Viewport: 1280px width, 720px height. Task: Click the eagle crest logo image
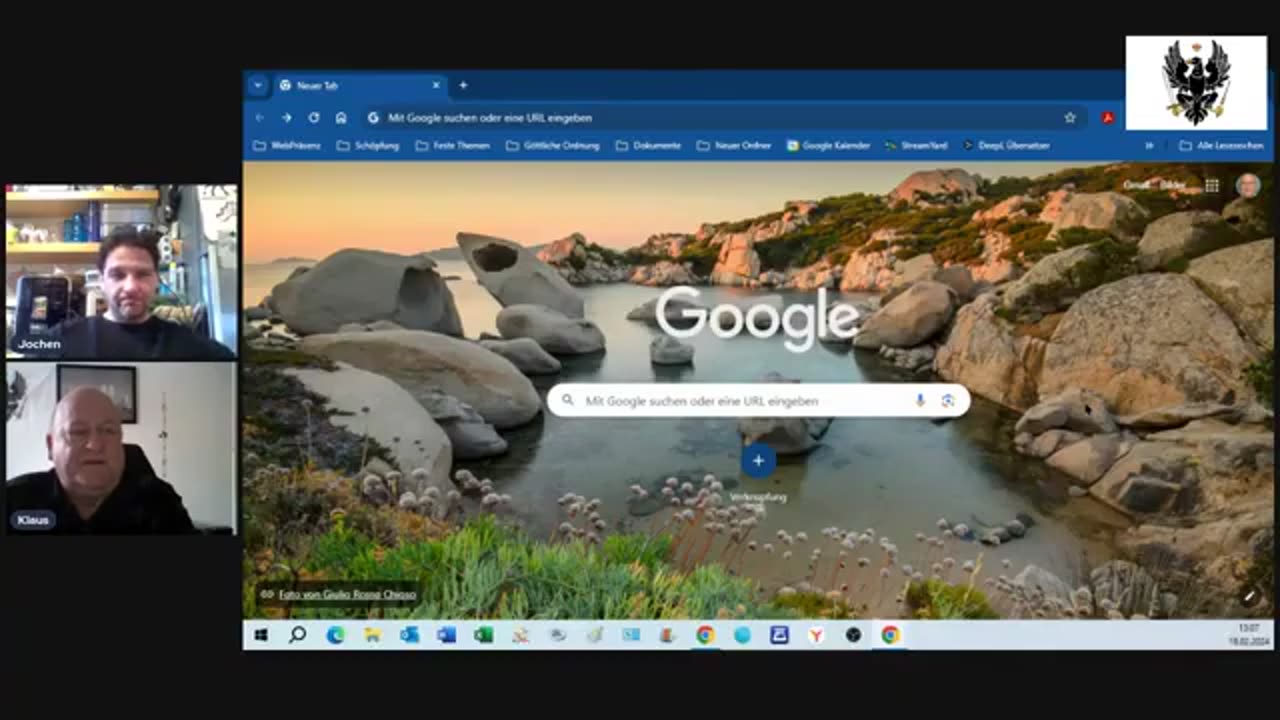coord(1196,83)
